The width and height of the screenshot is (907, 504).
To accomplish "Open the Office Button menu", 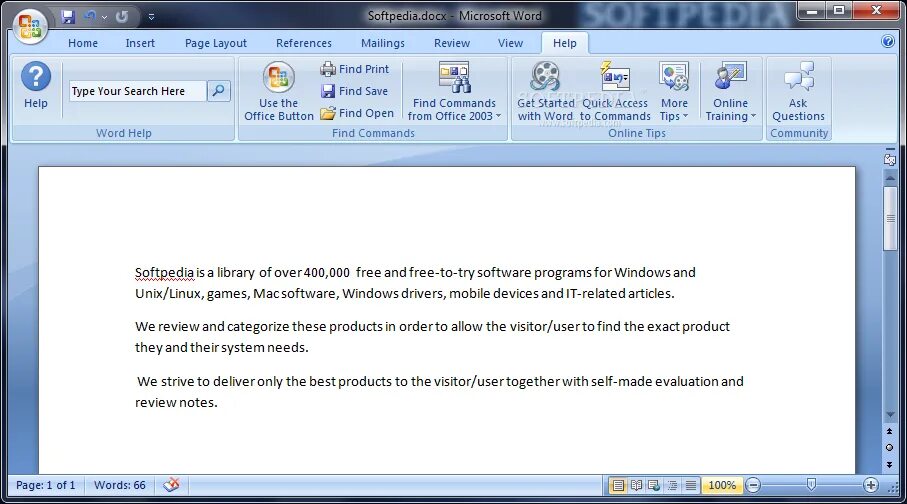I will (30, 26).
